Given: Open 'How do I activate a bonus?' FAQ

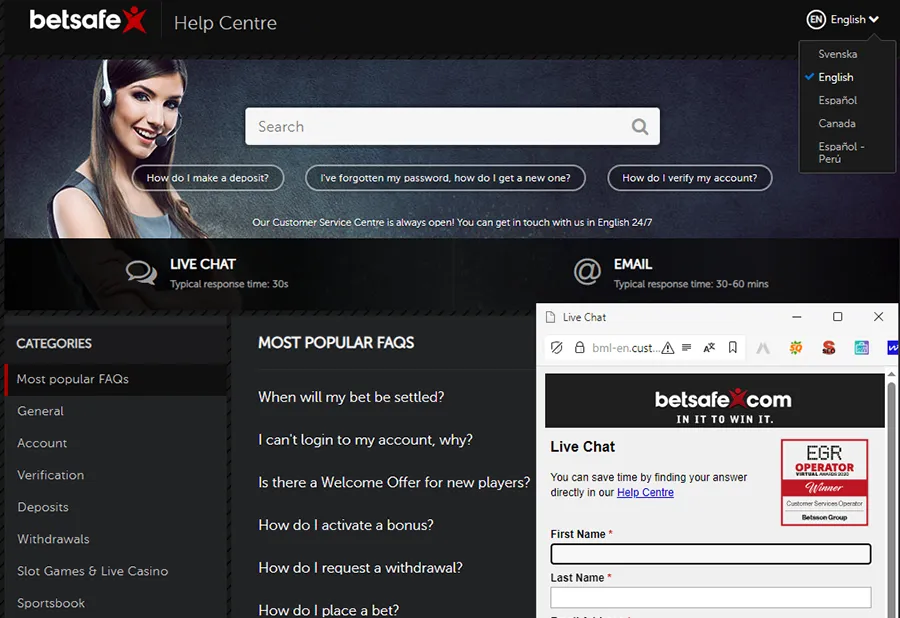Looking at the screenshot, I should 346,525.
